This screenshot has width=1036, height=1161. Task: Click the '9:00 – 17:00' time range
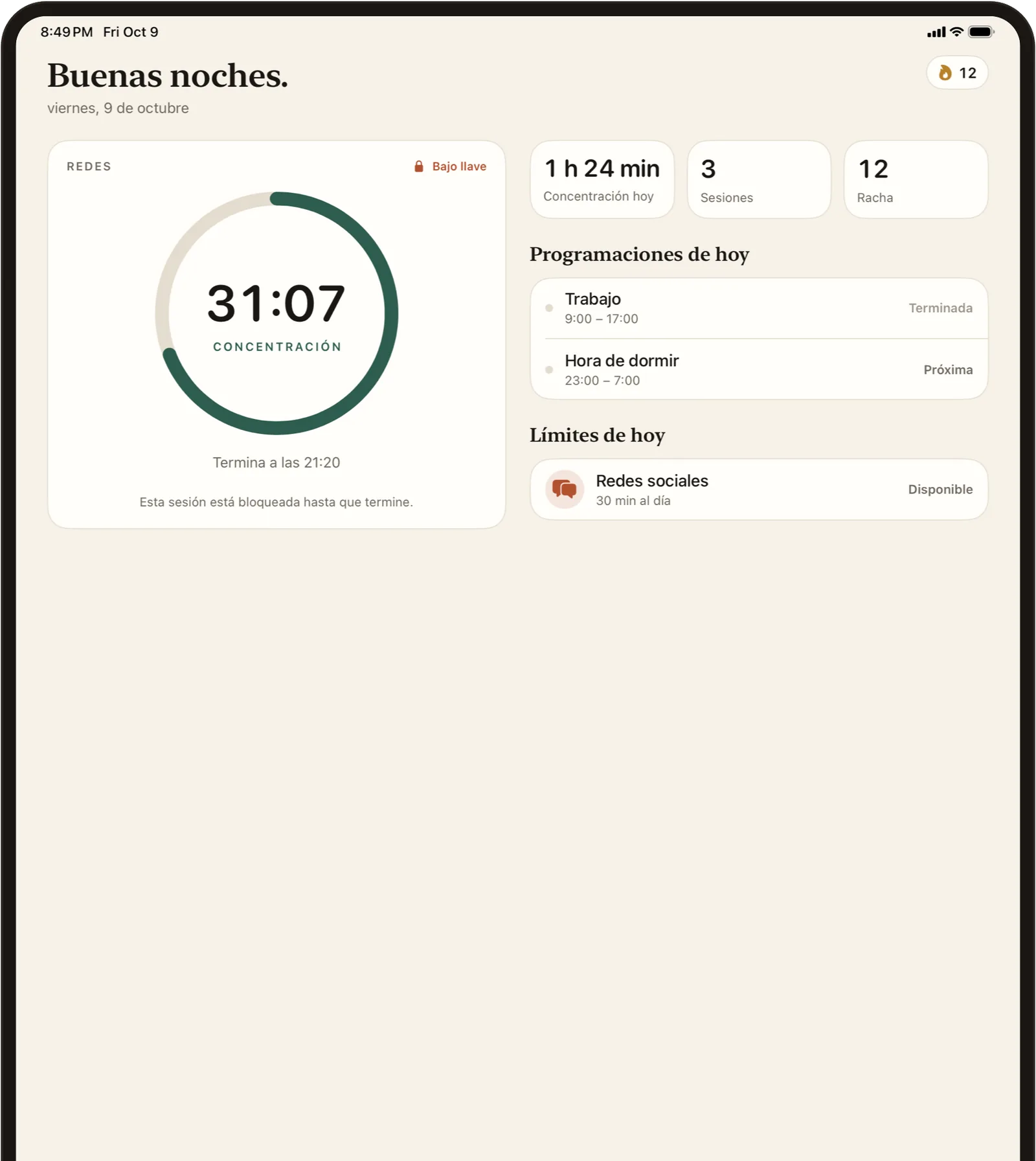click(x=602, y=319)
